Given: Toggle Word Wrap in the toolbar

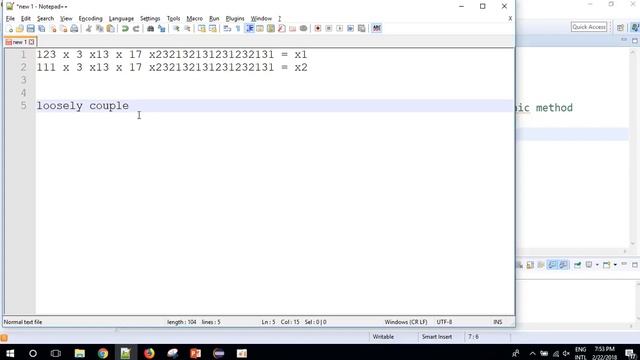Looking at the screenshot, I should [227, 29].
